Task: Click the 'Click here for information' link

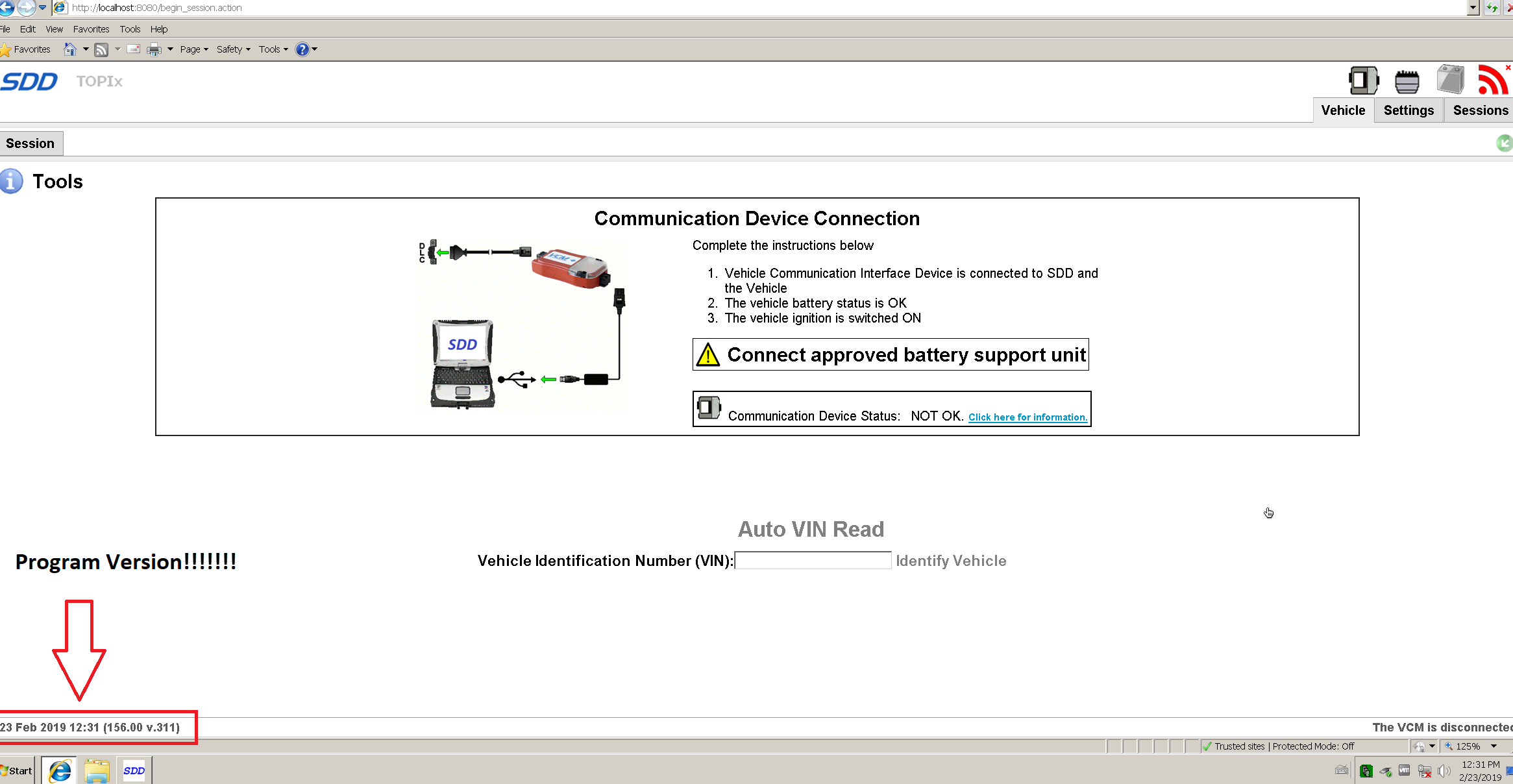Action: click(x=1027, y=417)
